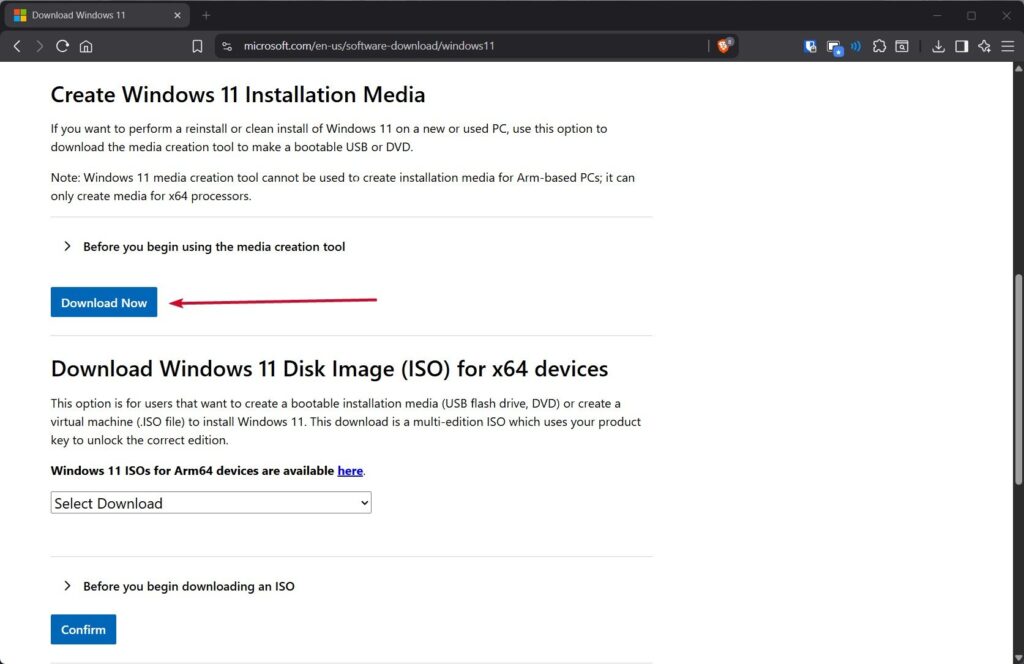Open the Select Download dropdown
Viewport: 1024px width, 664px height.
[x=210, y=503]
